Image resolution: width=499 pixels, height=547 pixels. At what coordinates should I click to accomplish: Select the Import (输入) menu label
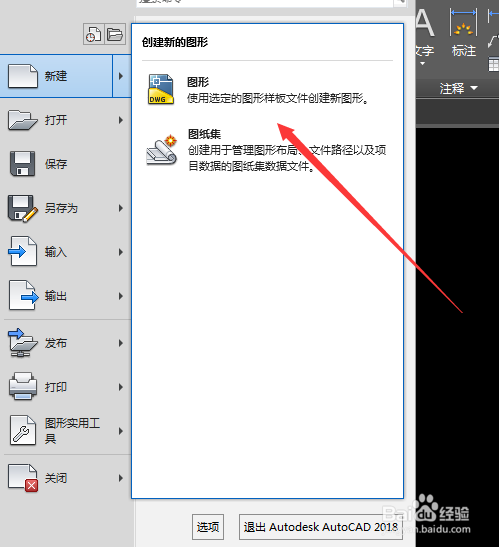tap(56, 252)
